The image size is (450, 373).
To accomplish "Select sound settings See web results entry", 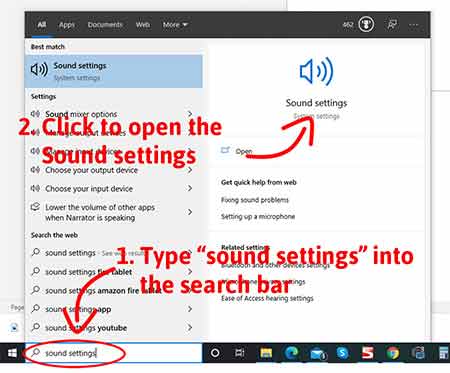I will coord(113,253).
